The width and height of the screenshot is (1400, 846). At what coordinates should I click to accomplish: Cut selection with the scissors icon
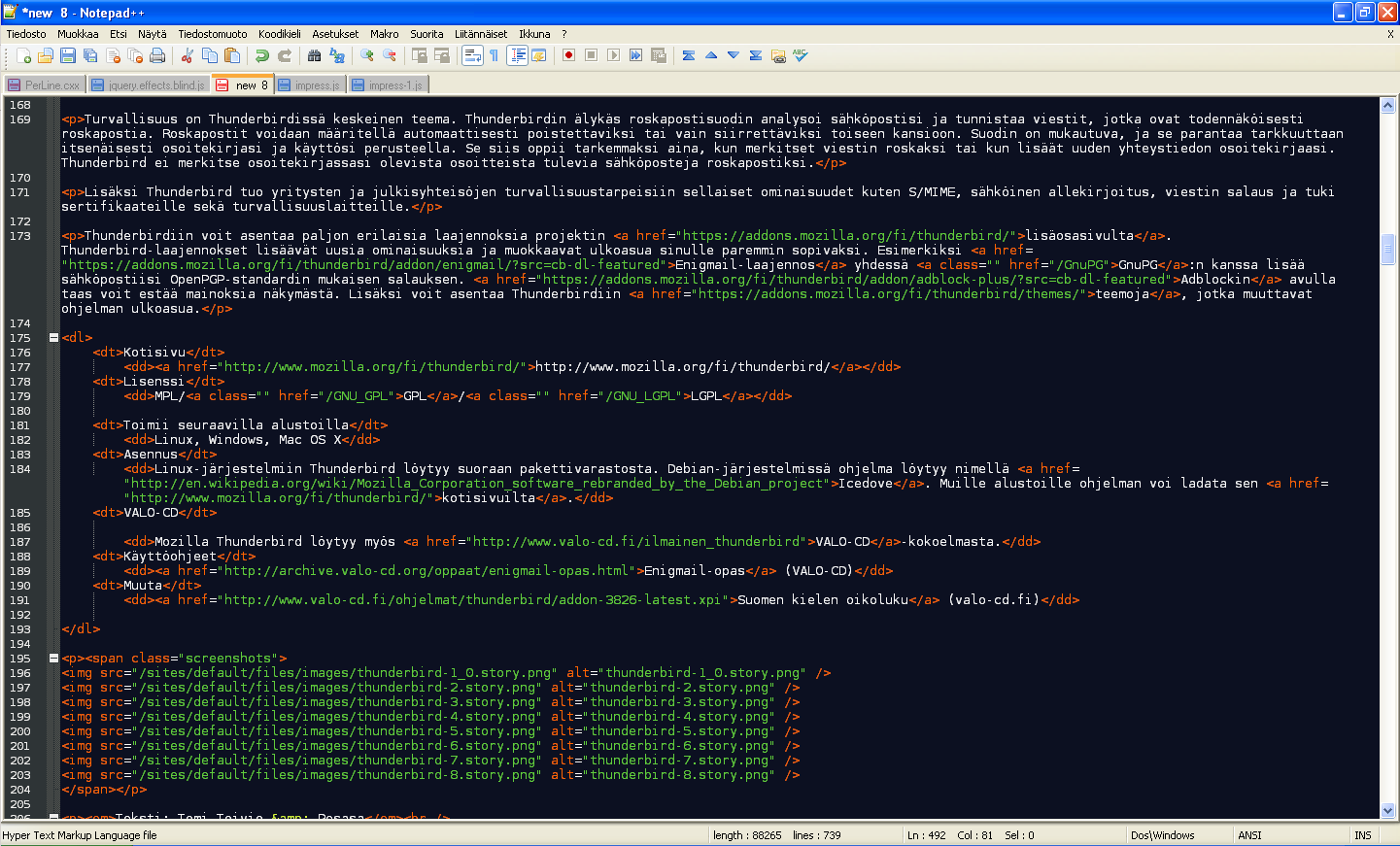(188, 55)
